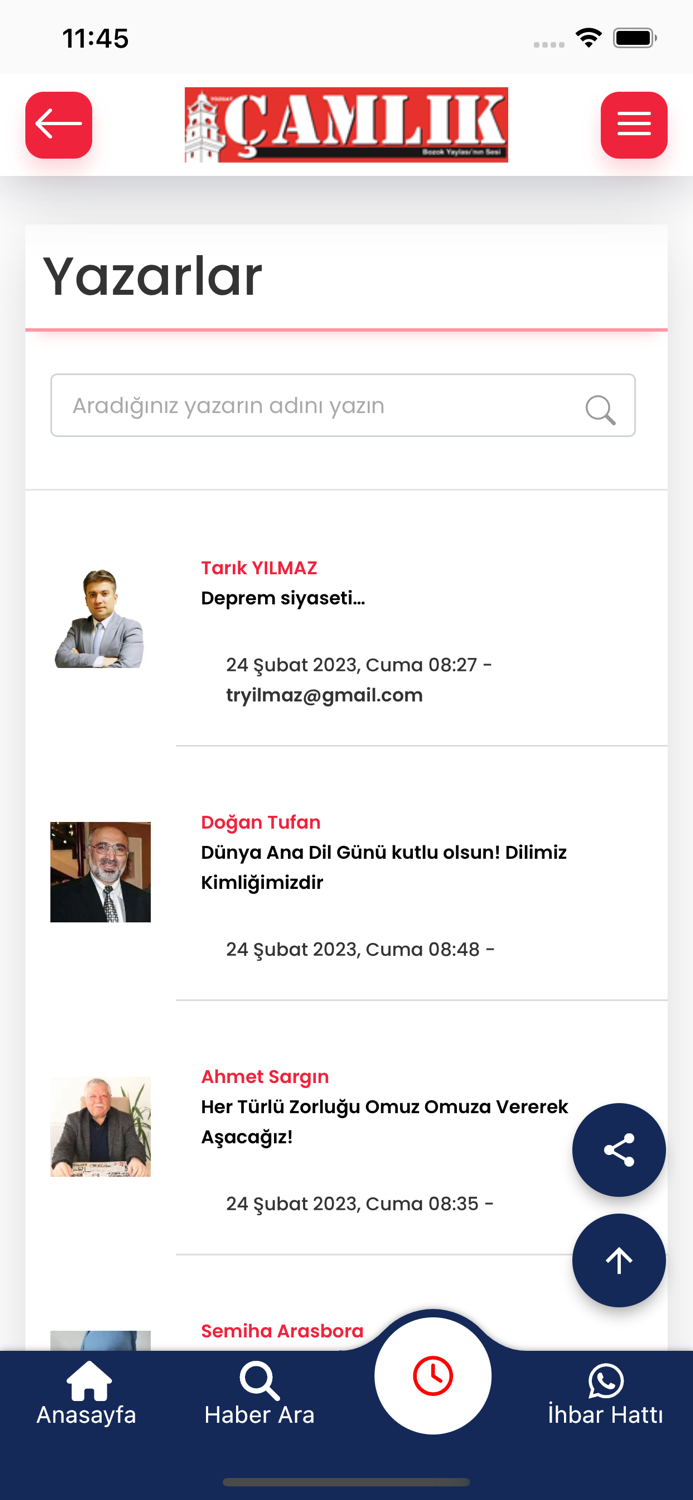
Task: Open the article 'Deprem siyaseti…'
Action: [x=283, y=597]
